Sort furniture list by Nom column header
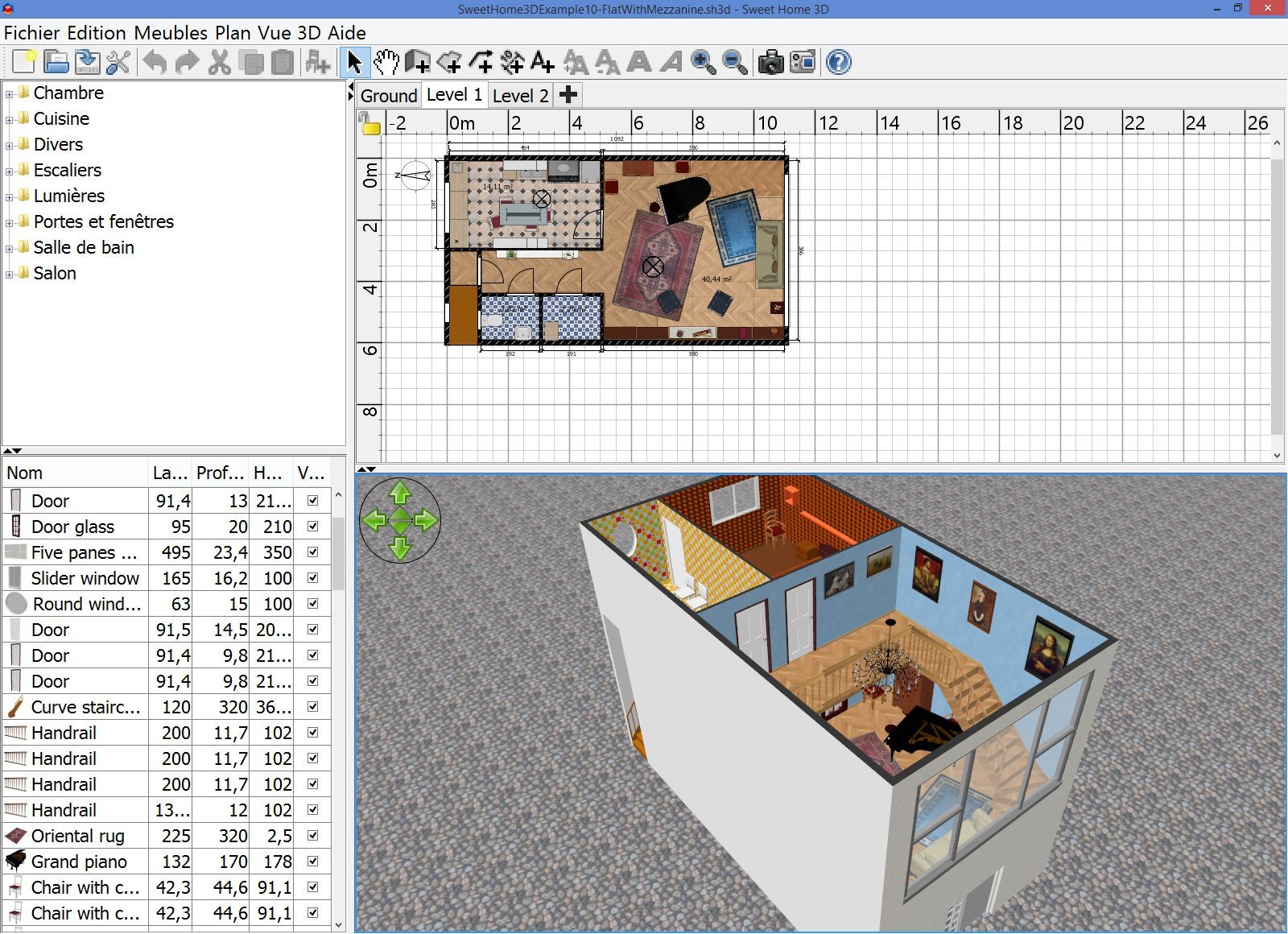1288x934 pixels. tap(75, 473)
